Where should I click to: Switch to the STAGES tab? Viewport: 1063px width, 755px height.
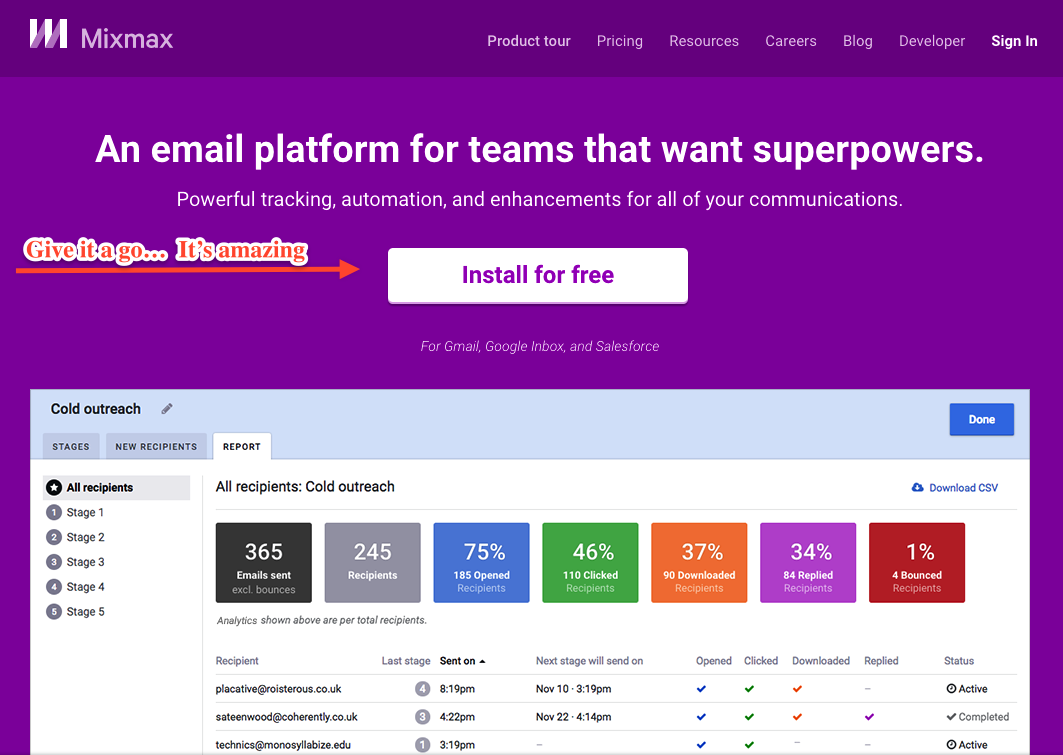71,447
